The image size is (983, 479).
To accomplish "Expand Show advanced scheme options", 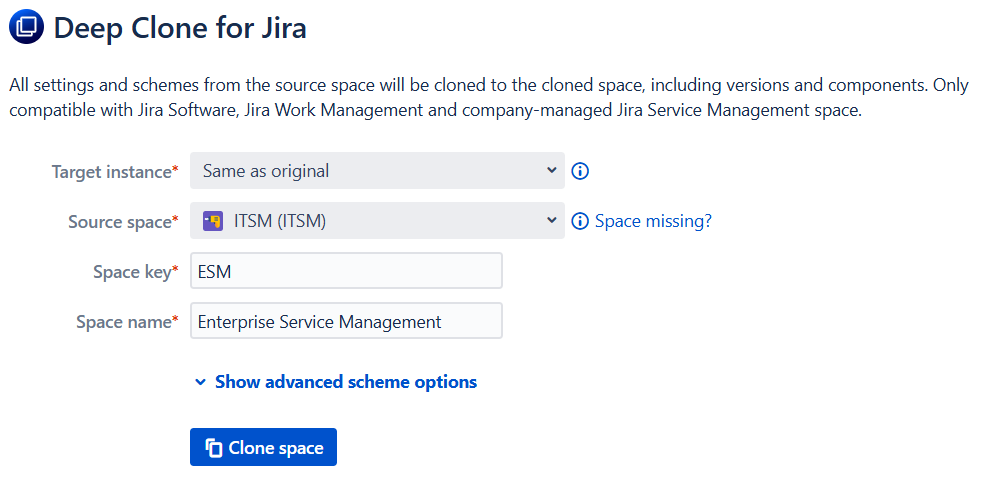I will tap(345, 382).
